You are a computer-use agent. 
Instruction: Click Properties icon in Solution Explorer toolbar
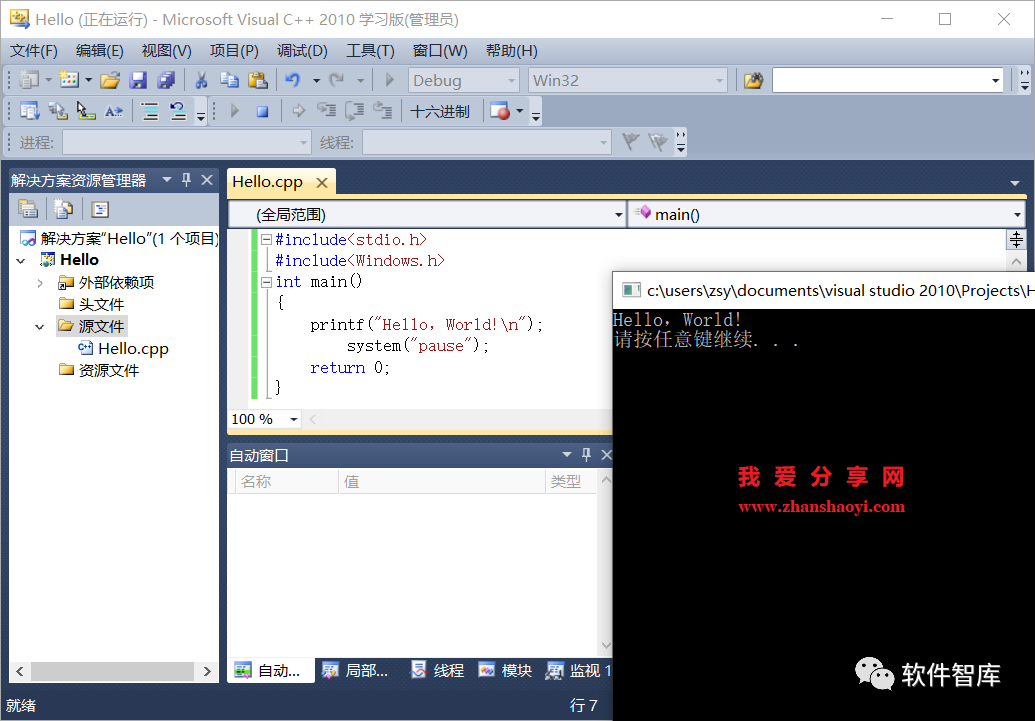[28, 209]
